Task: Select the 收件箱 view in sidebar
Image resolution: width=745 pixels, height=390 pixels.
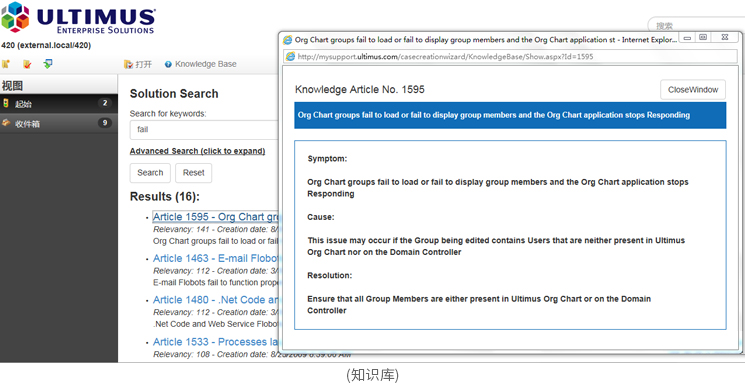Action: 59,124
